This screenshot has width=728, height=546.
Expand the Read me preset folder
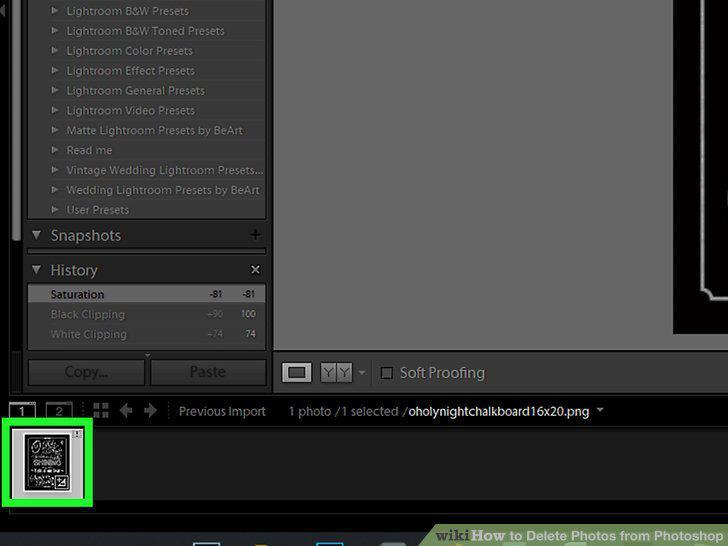(55, 150)
